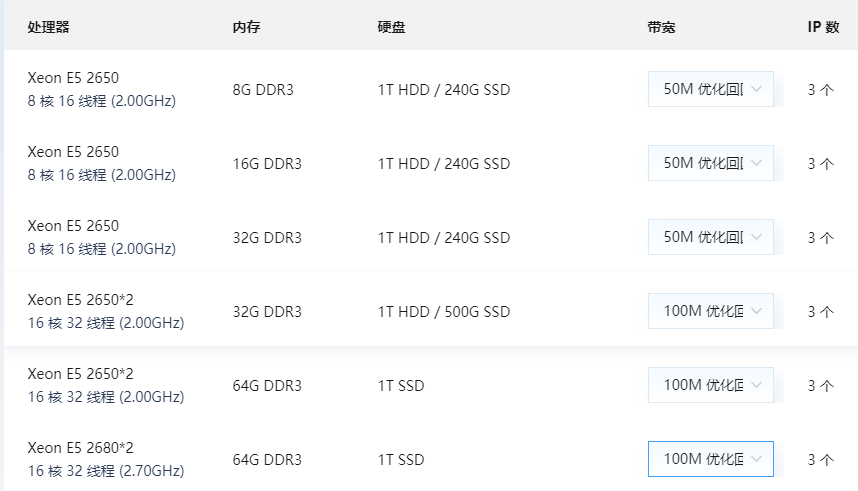This screenshot has width=858, height=491.
Task: Select the 带宽 column header
Action: [662, 27]
